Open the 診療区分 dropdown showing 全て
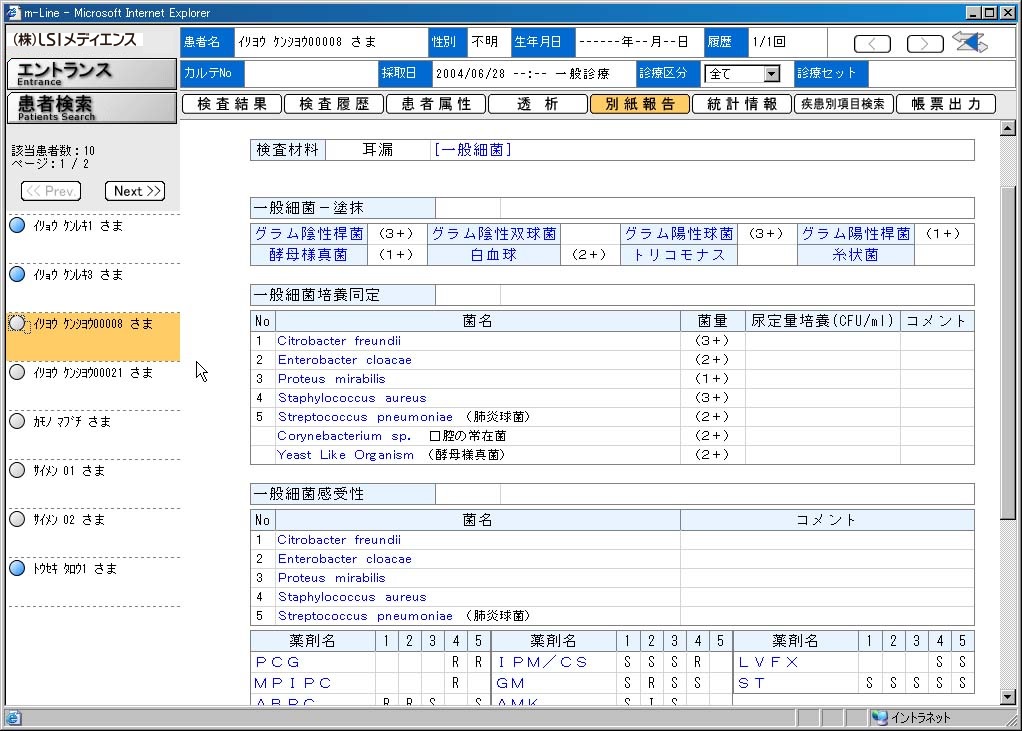Screen dimensions: 1022x731 tap(742, 74)
